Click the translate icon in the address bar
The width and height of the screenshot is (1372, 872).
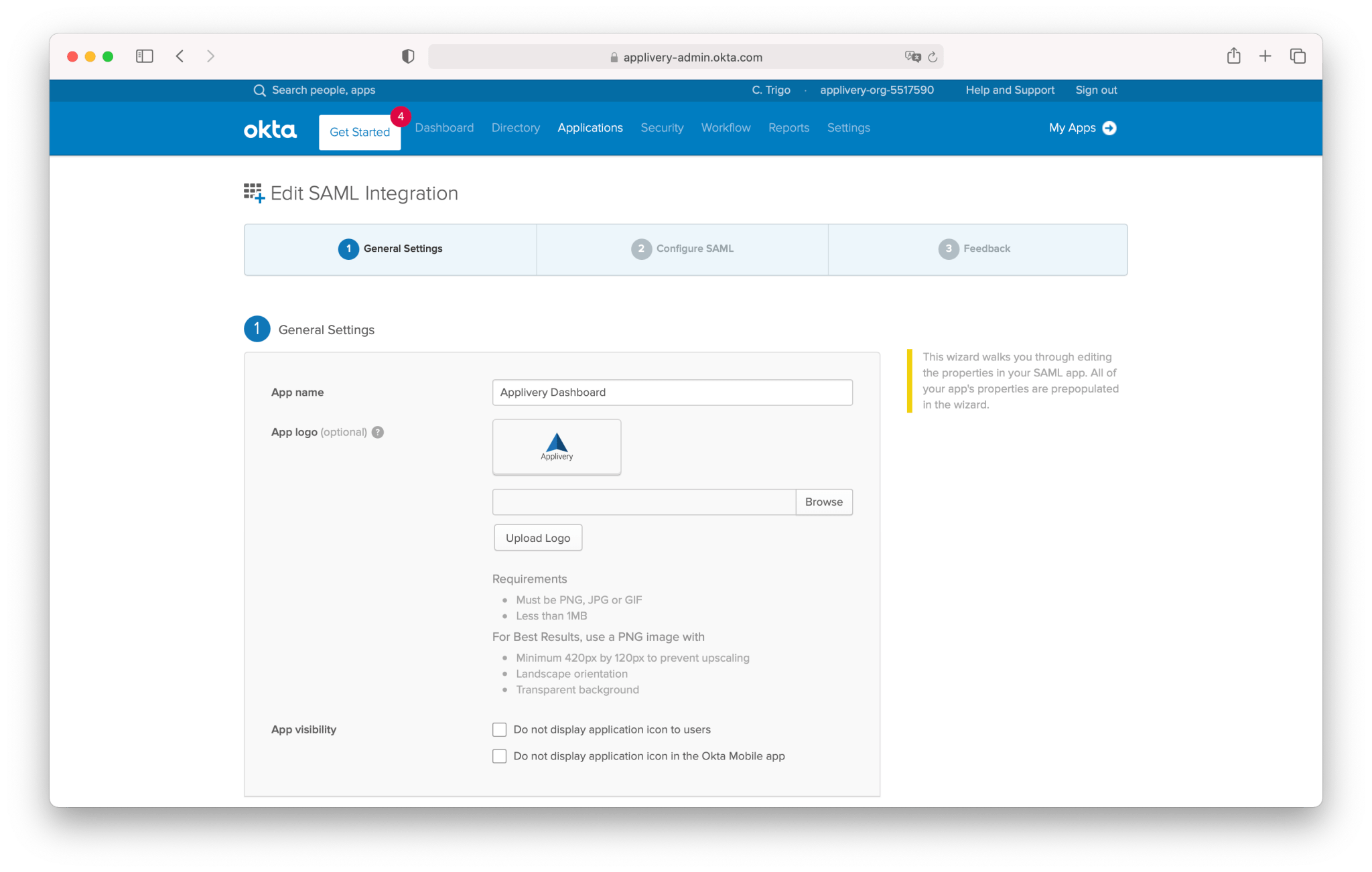[x=909, y=57]
